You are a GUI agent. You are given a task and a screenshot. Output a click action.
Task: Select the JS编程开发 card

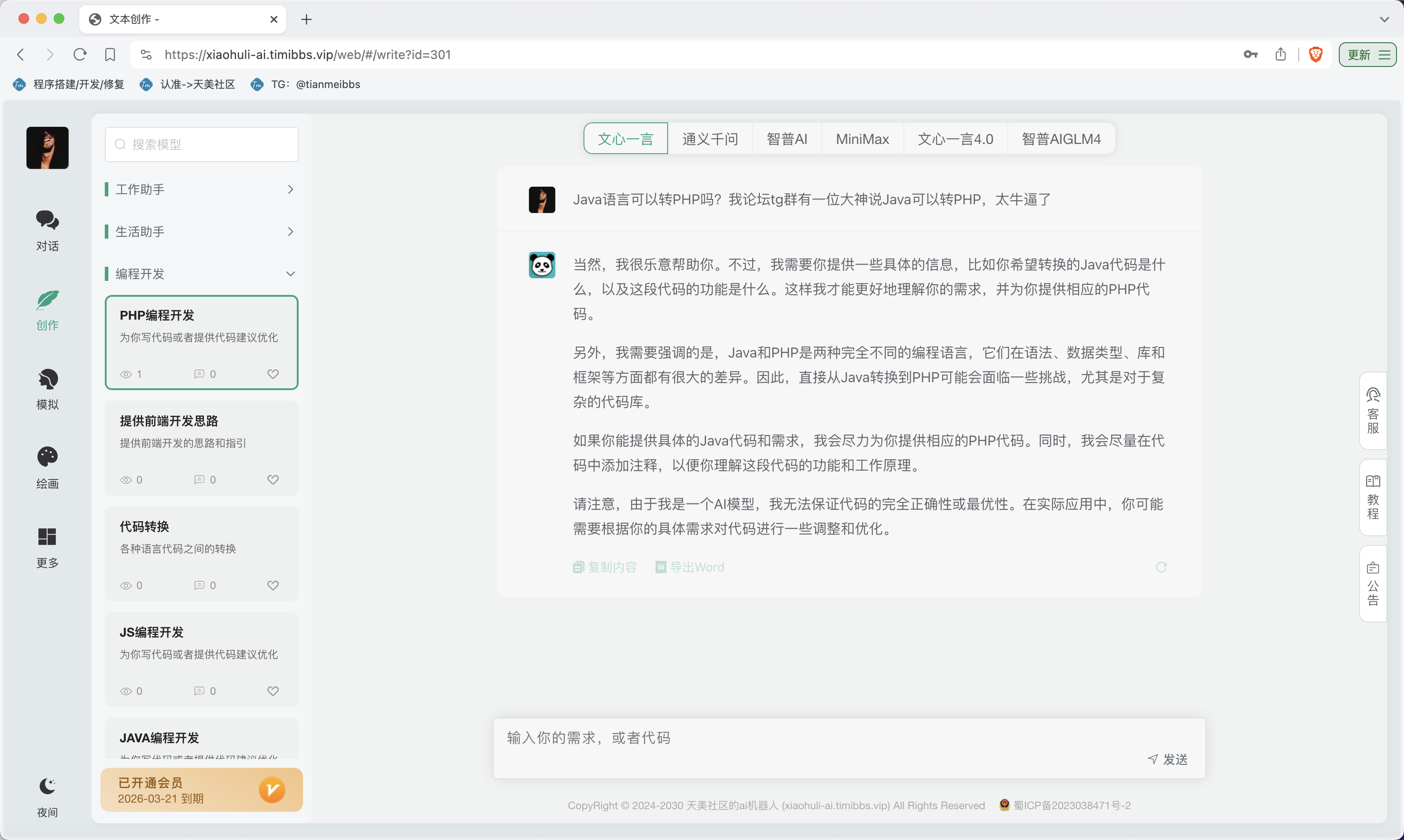(x=202, y=659)
